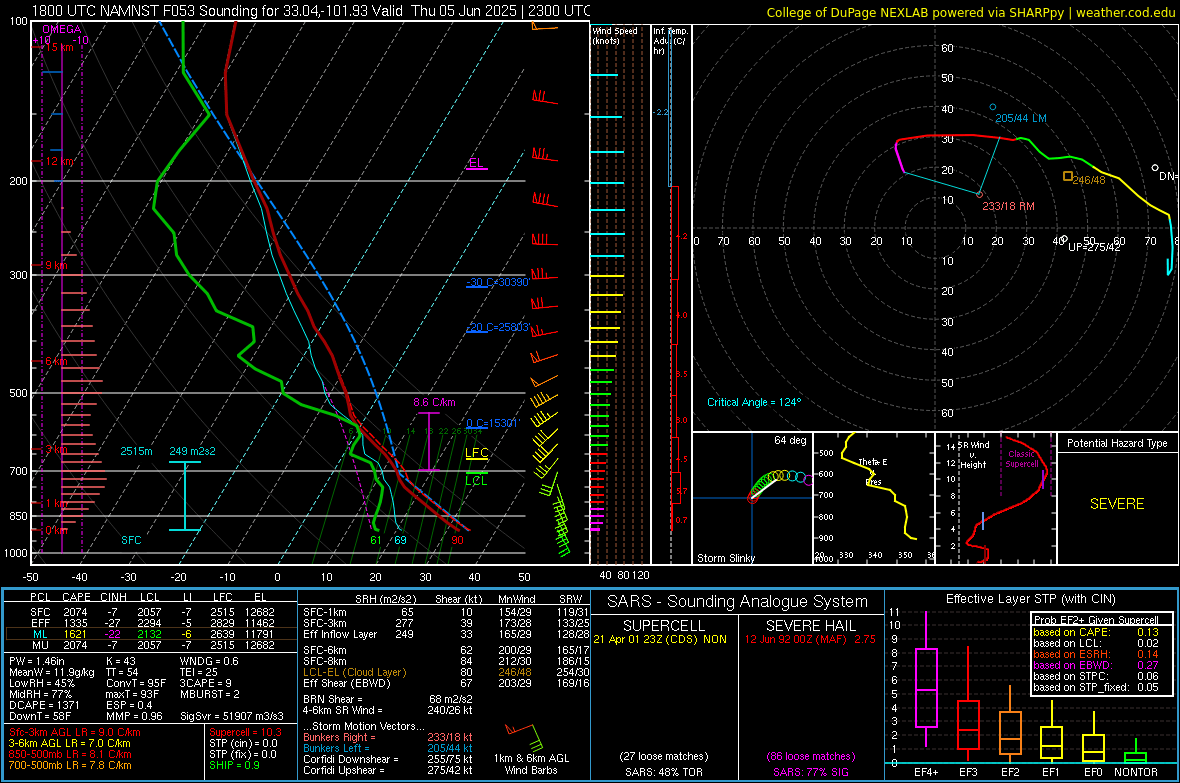Click the red surface temperature value 90
Viewport: 1180px width, 783px height.
pyautogui.click(x=457, y=540)
